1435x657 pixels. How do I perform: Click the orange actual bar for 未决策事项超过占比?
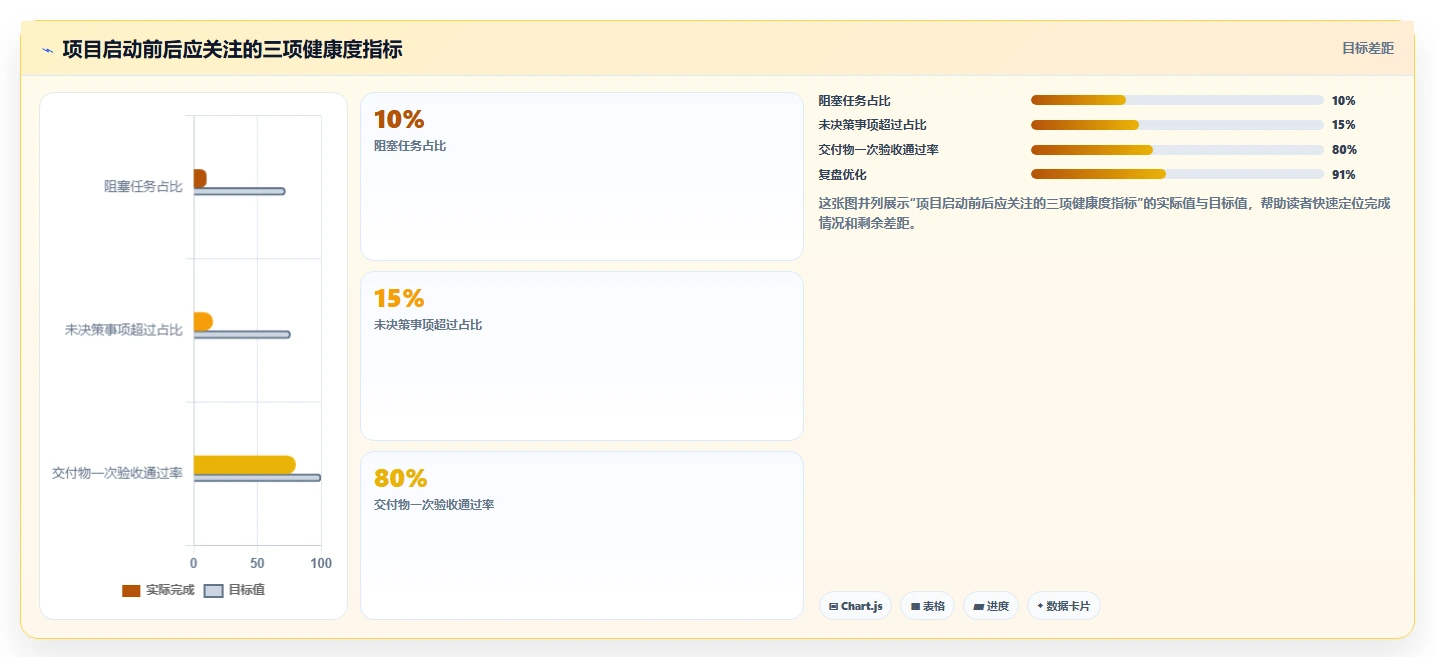tap(203, 321)
